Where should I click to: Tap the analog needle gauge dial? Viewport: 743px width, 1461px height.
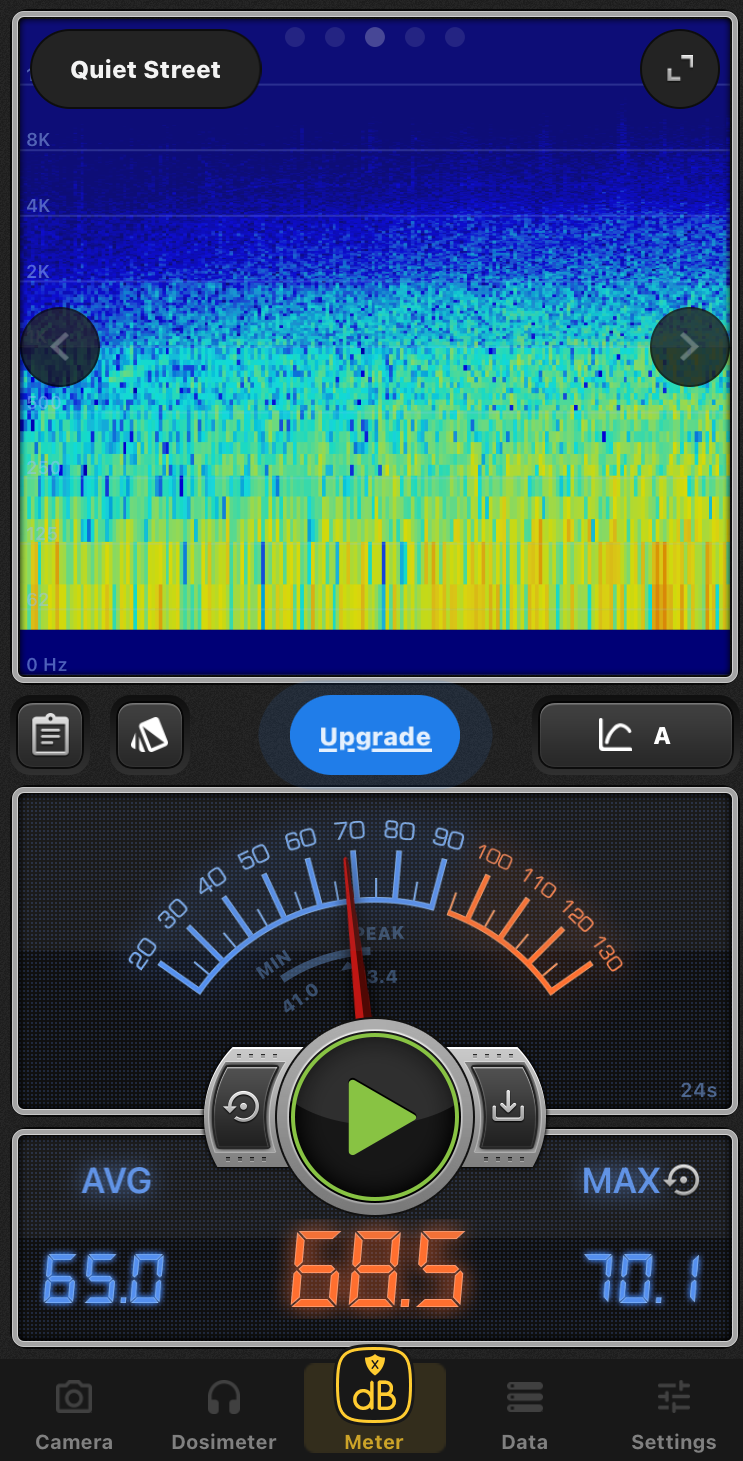coord(375,910)
